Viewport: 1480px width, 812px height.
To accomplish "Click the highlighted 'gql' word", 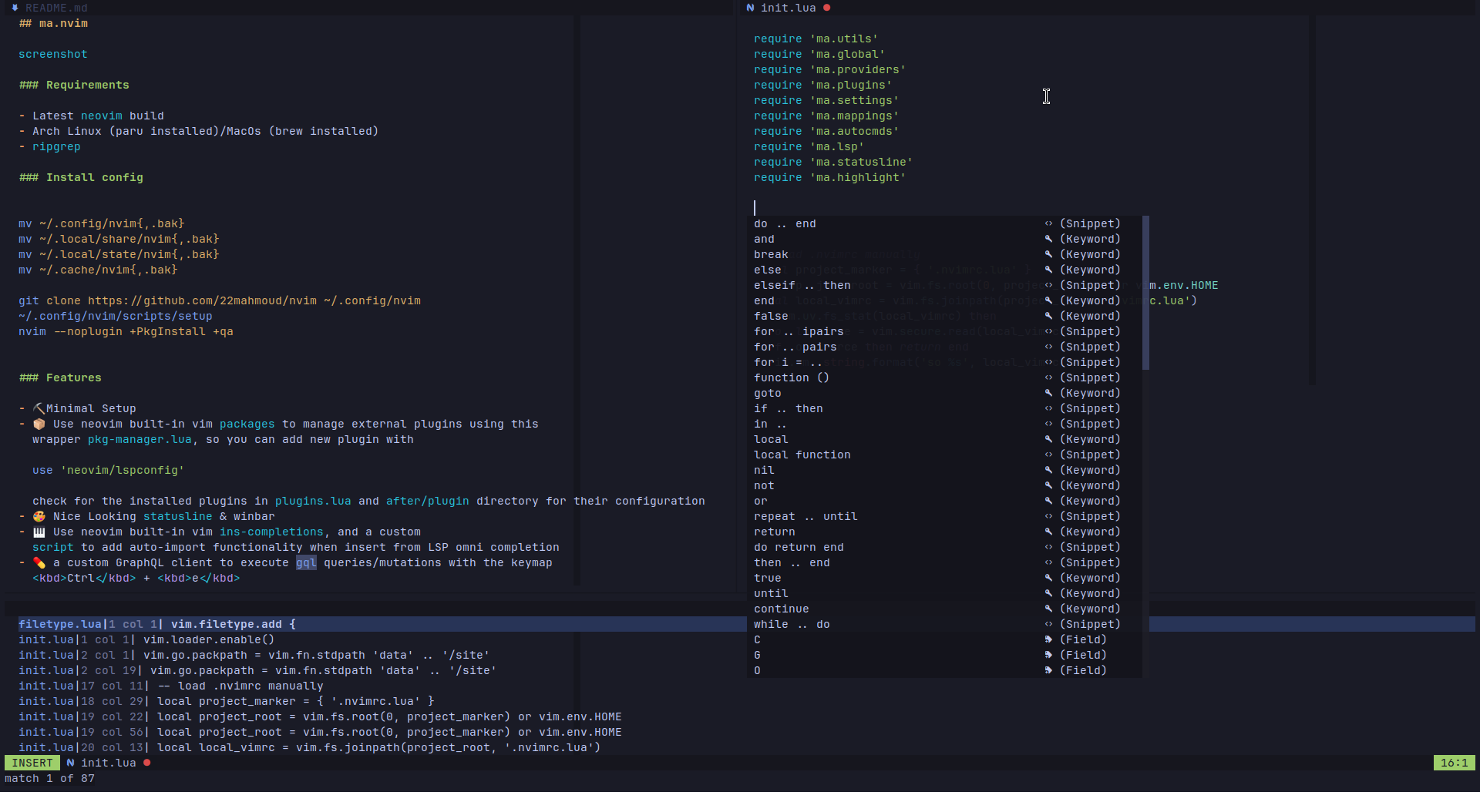I will click(306, 562).
